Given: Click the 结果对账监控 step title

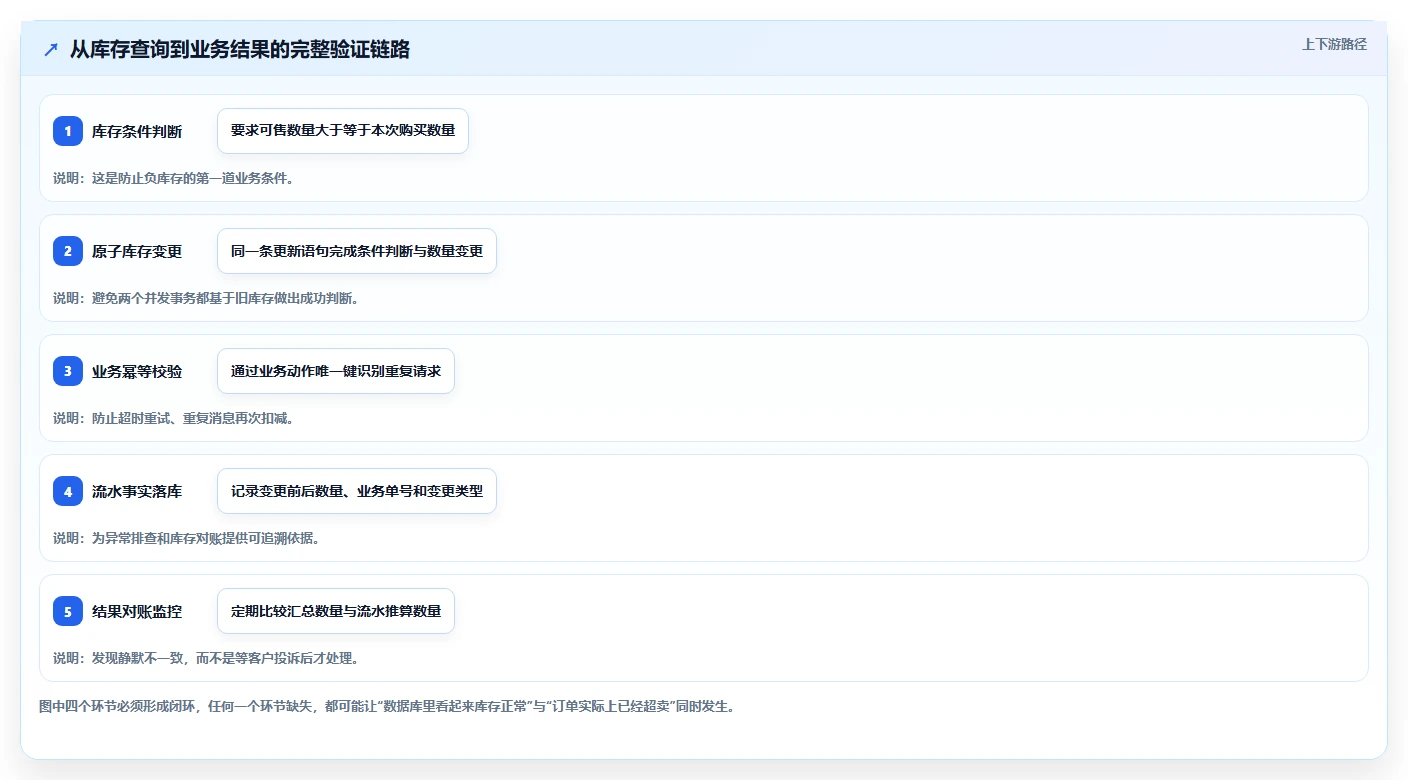Looking at the screenshot, I should coord(137,611).
